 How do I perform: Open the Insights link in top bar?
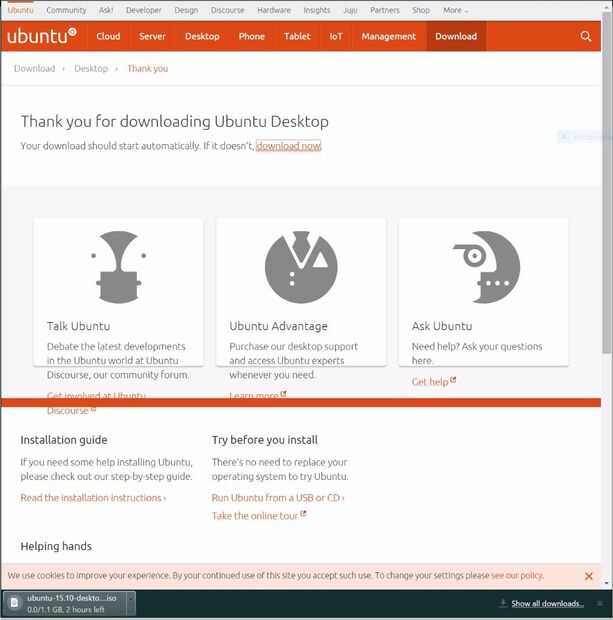click(317, 10)
